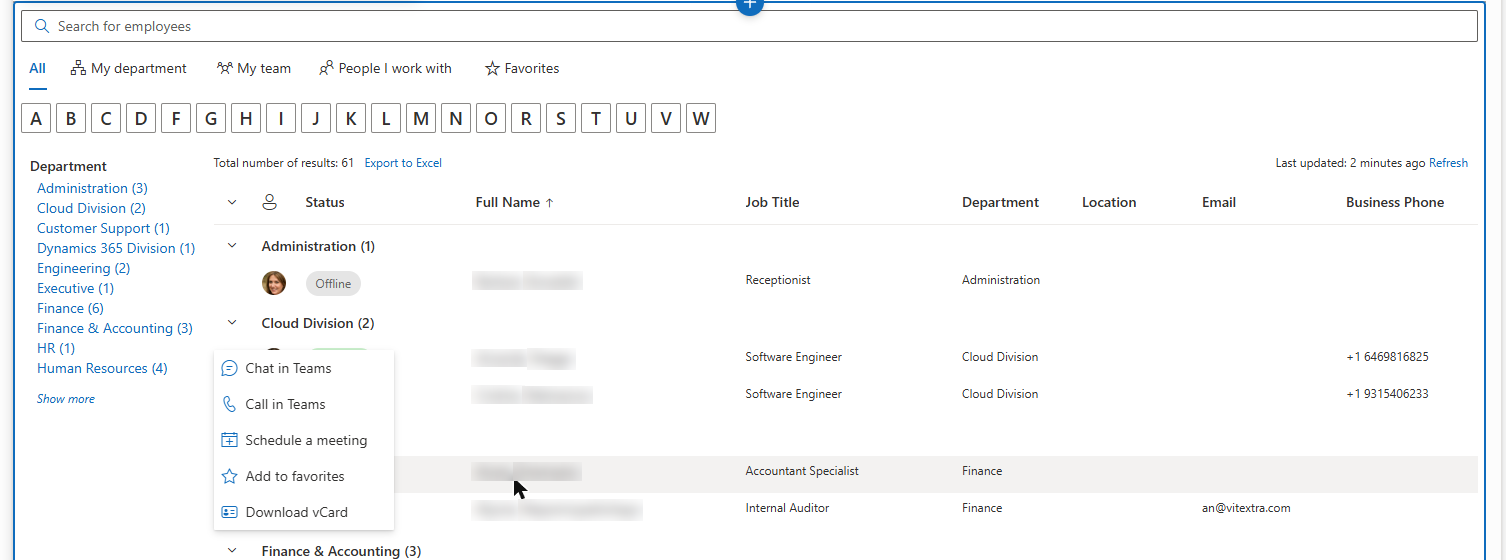
Task: Click the Offline status badge
Action: [x=333, y=283]
